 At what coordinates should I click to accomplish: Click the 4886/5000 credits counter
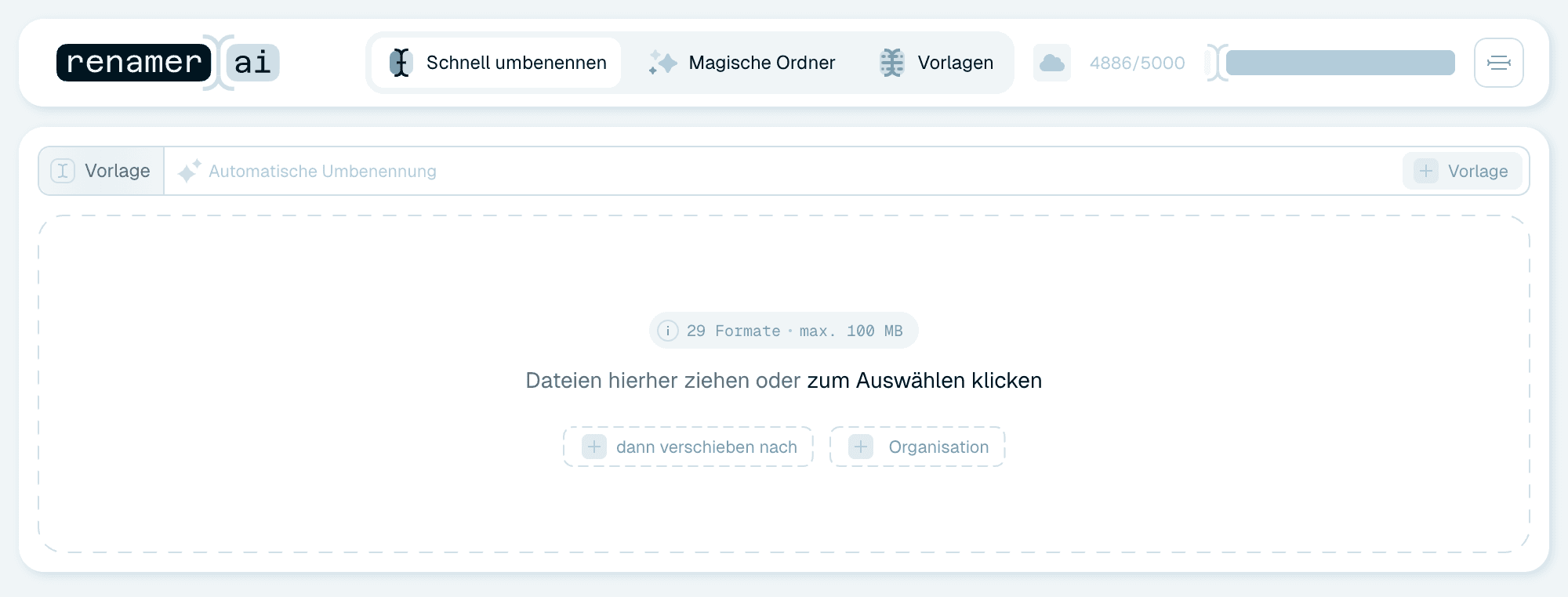point(1137,63)
